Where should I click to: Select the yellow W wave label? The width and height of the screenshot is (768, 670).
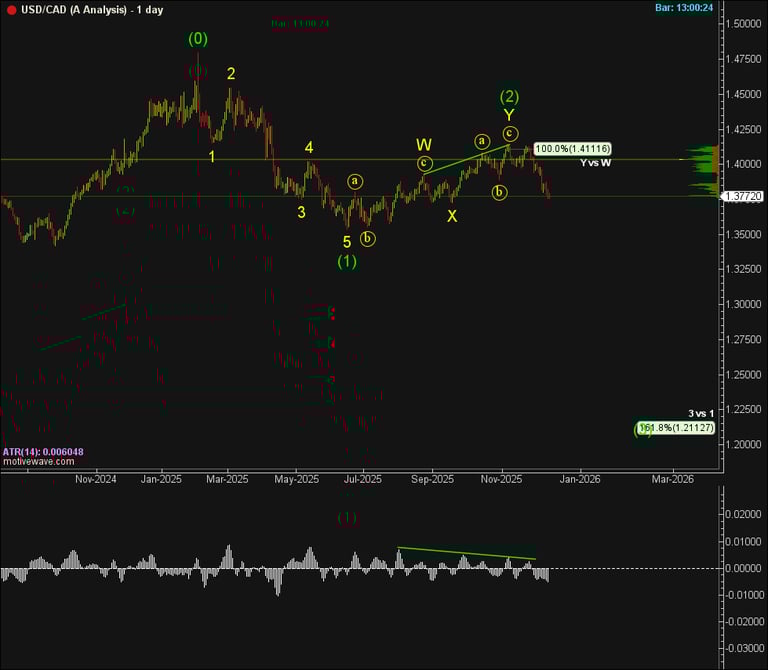point(424,145)
